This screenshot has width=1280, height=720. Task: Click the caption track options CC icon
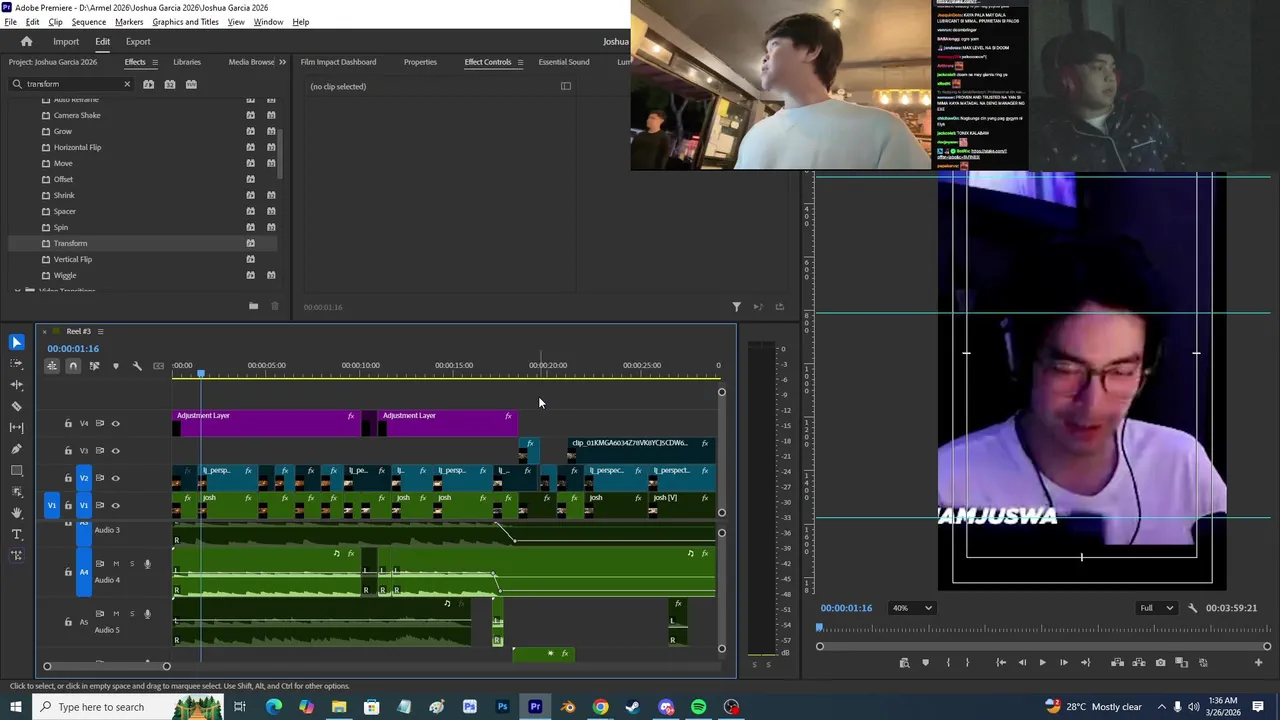point(158,366)
